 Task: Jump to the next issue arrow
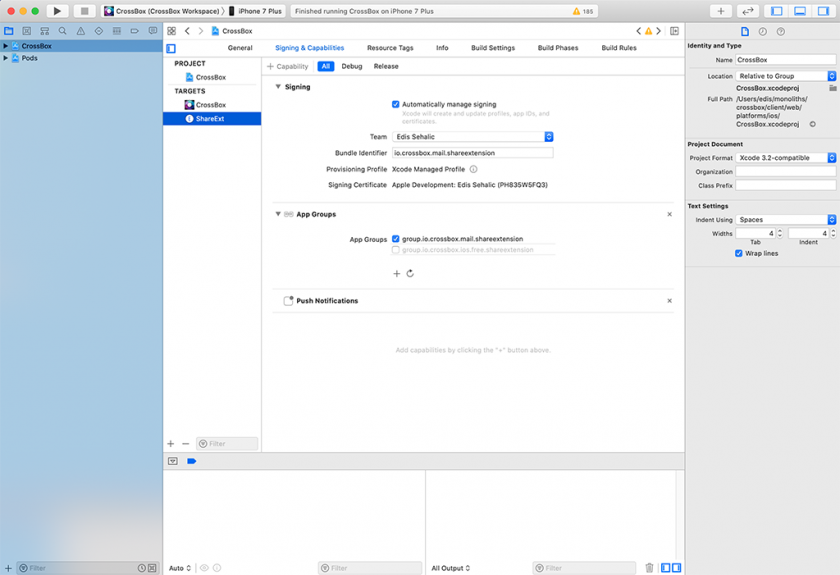click(658, 31)
